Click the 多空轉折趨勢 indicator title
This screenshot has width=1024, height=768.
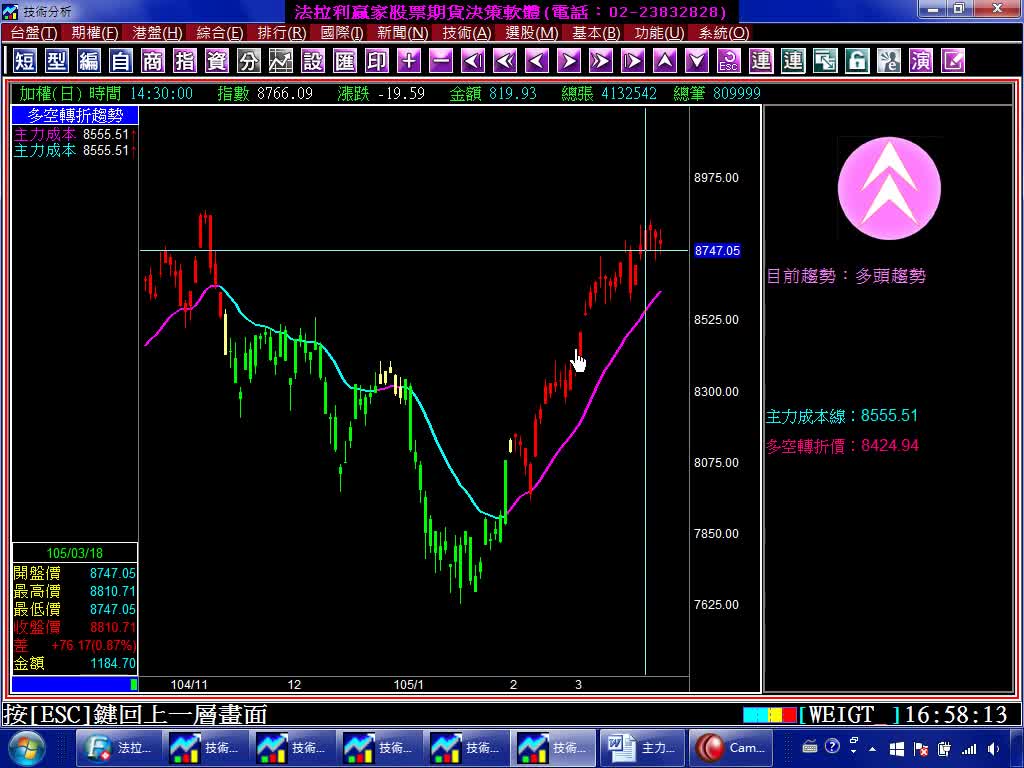click(75, 116)
